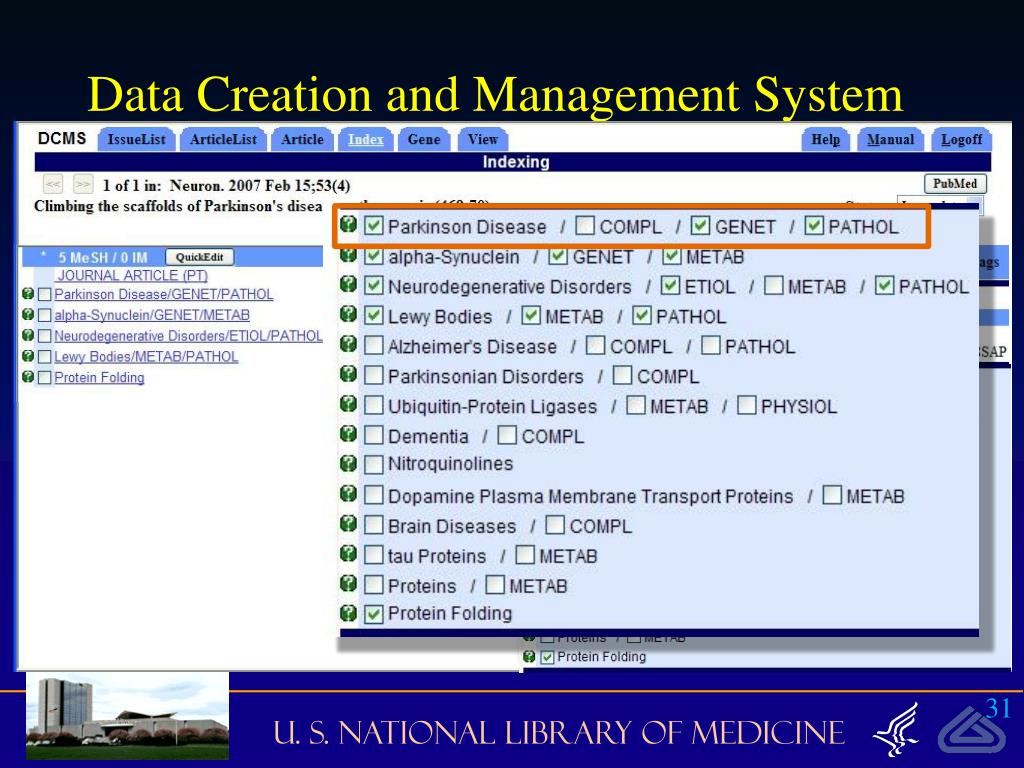Select the Index tab
The height and width of the screenshot is (768, 1024).
click(x=366, y=139)
